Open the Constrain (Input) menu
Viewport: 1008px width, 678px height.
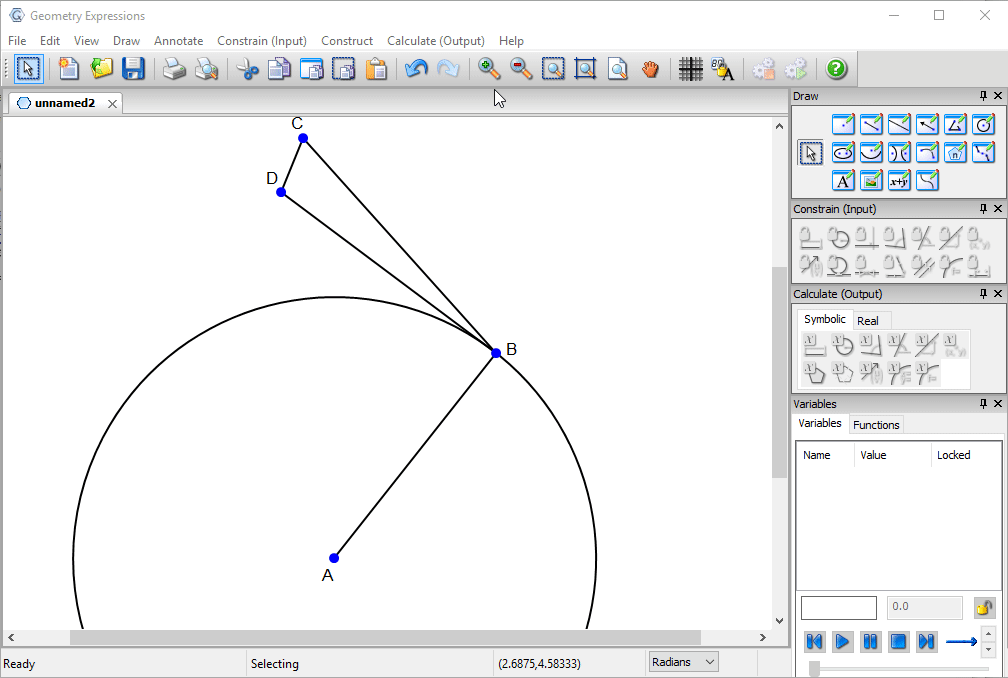(x=262, y=40)
